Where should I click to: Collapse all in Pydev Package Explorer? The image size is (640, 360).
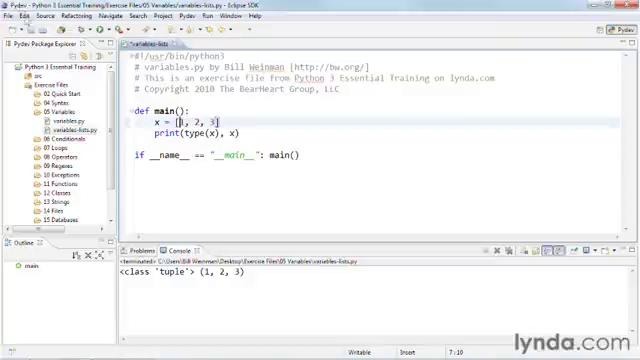tap(72, 56)
